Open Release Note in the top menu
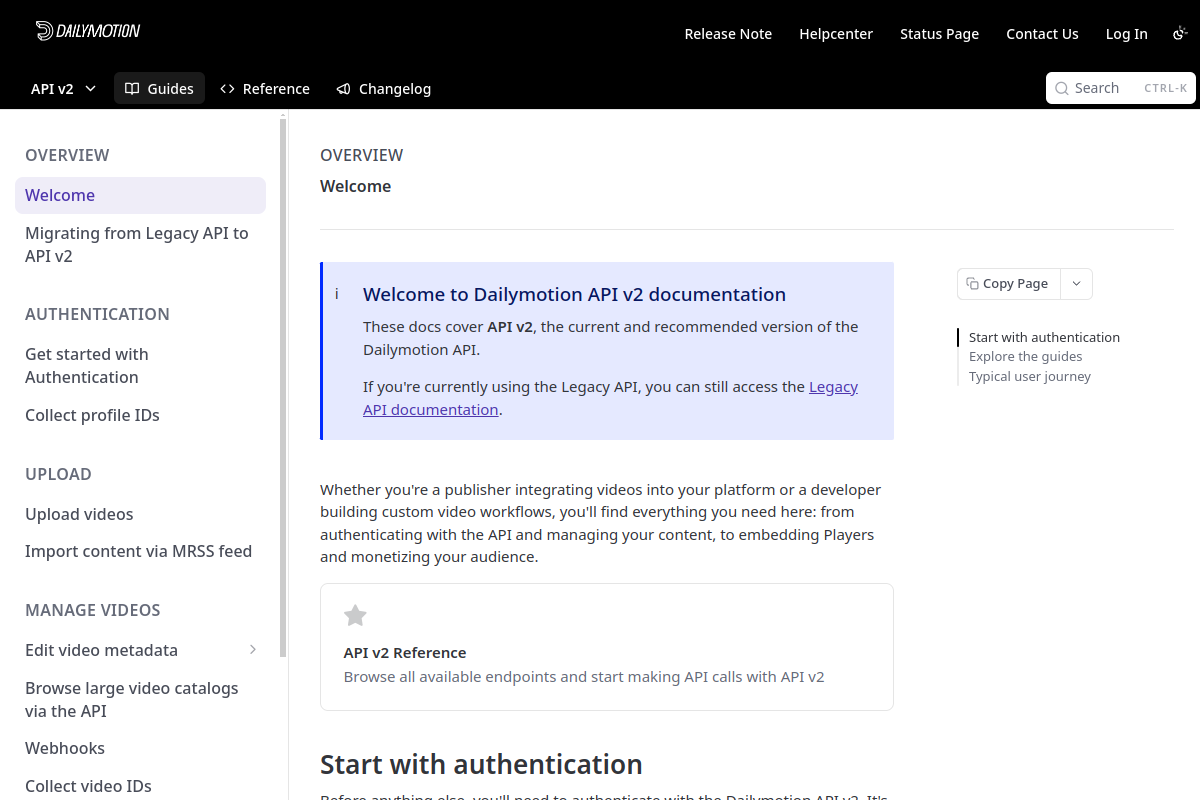Screen dimensions: 1200x800 728,34
